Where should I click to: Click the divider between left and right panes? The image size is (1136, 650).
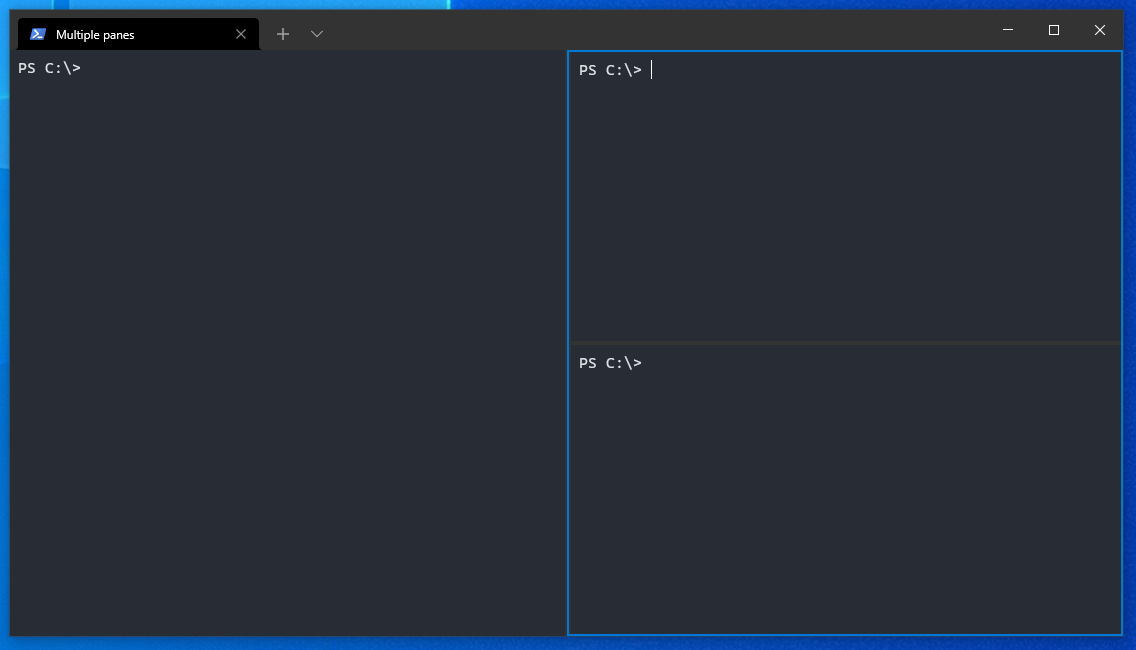click(x=568, y=350)
